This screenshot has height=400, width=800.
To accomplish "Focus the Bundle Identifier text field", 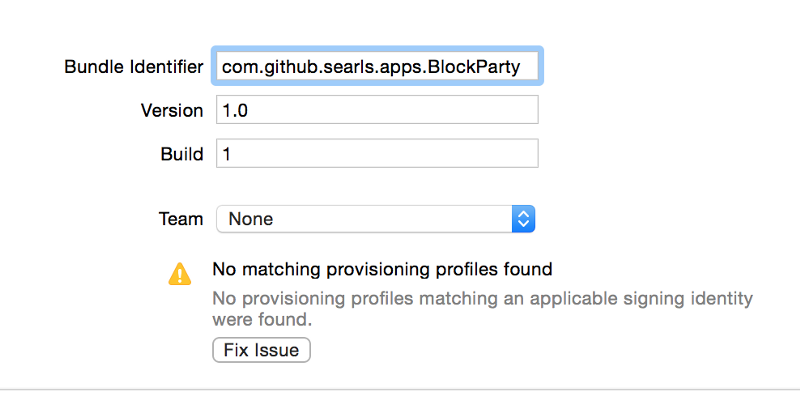I will (x=377, y=66).
